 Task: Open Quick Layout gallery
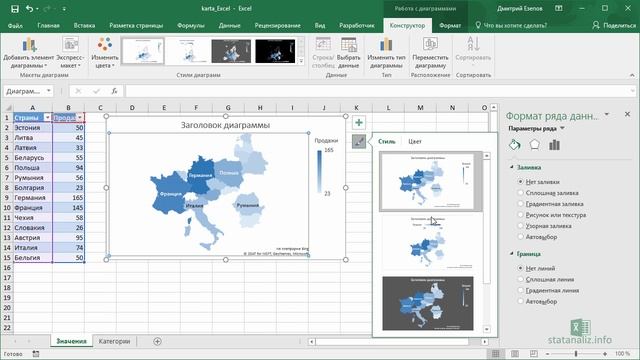70,52
